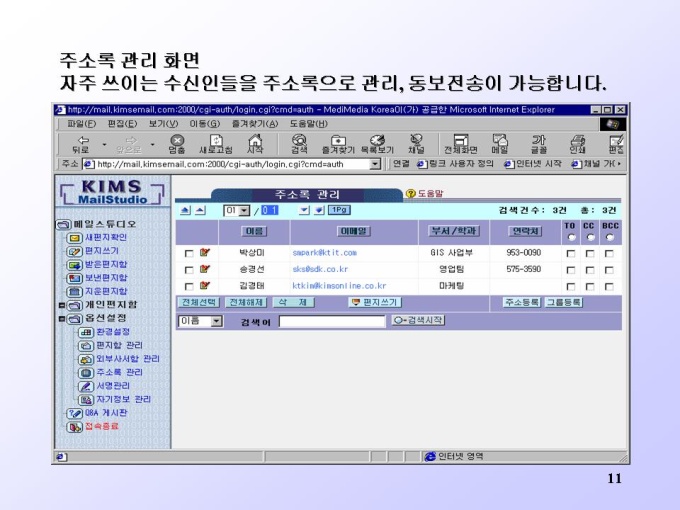The image size is (680, 510).
Task: Click the Stop (멈춤) toolbar icon
Action: [x=177, y=144]
